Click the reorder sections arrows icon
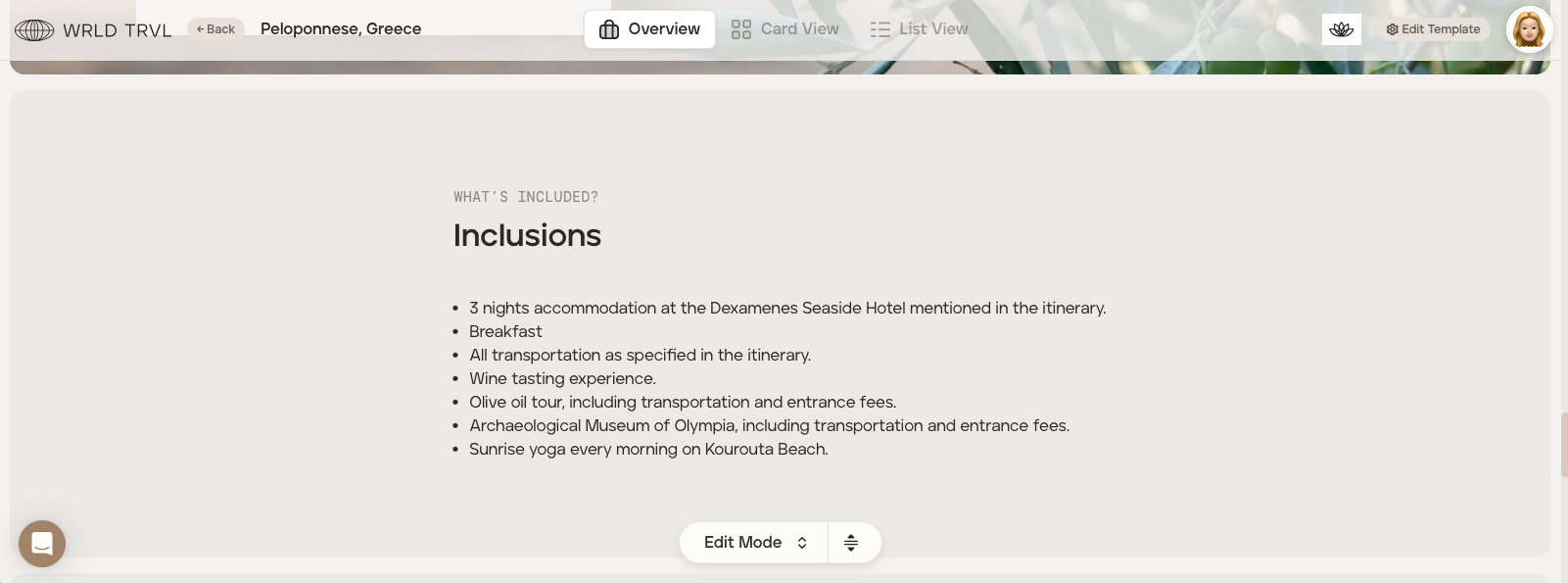 pyautogui.click(x=851, y=543)
